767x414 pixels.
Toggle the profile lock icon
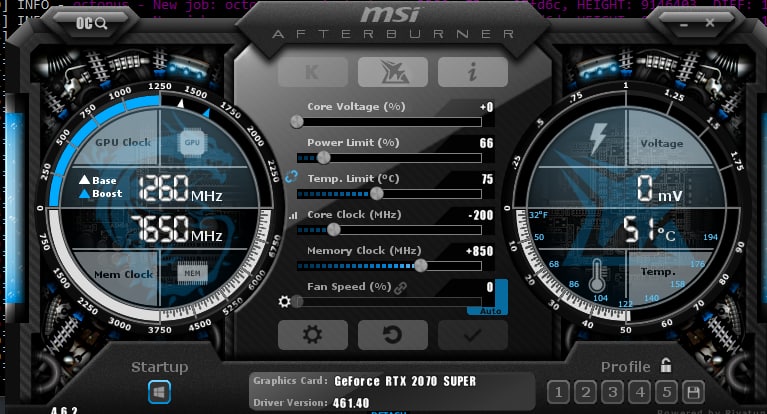[x=666, y=365]
